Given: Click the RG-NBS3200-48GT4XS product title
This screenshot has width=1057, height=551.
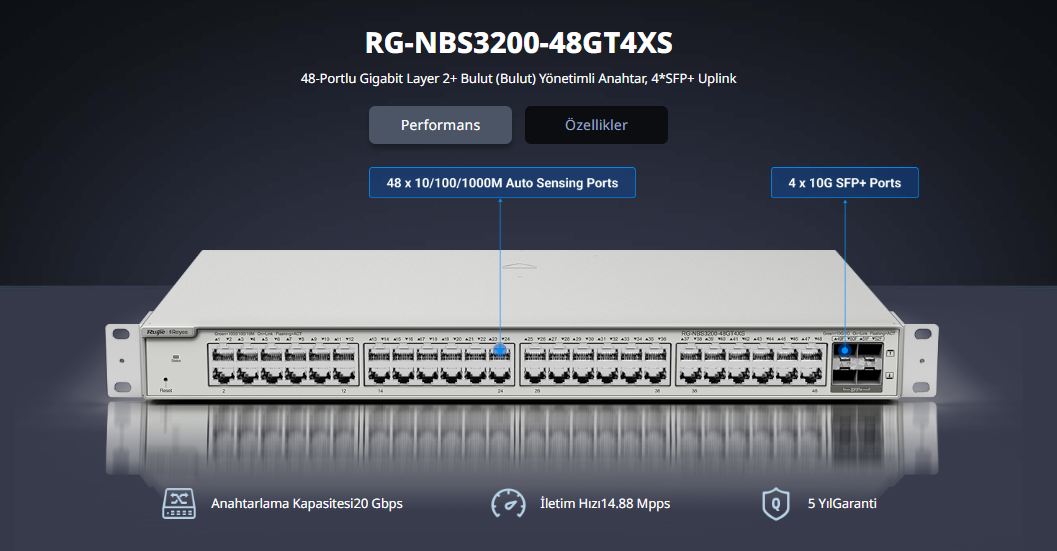Looking at the screenshot, I should click(x=518, y=44).
